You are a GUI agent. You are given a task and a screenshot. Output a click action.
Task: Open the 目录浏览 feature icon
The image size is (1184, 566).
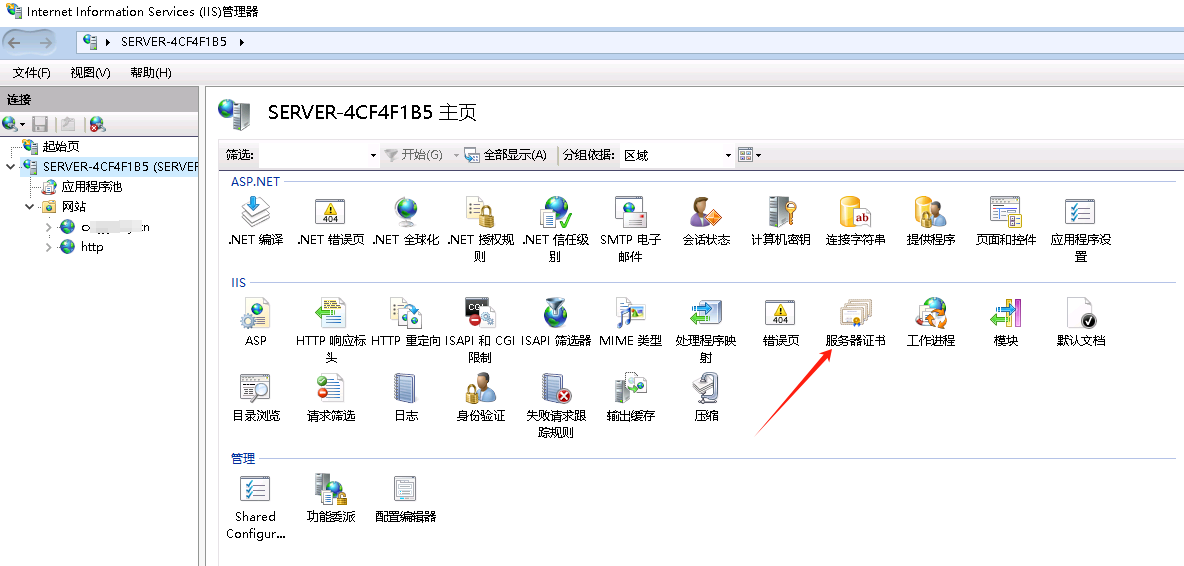(255, 388)
